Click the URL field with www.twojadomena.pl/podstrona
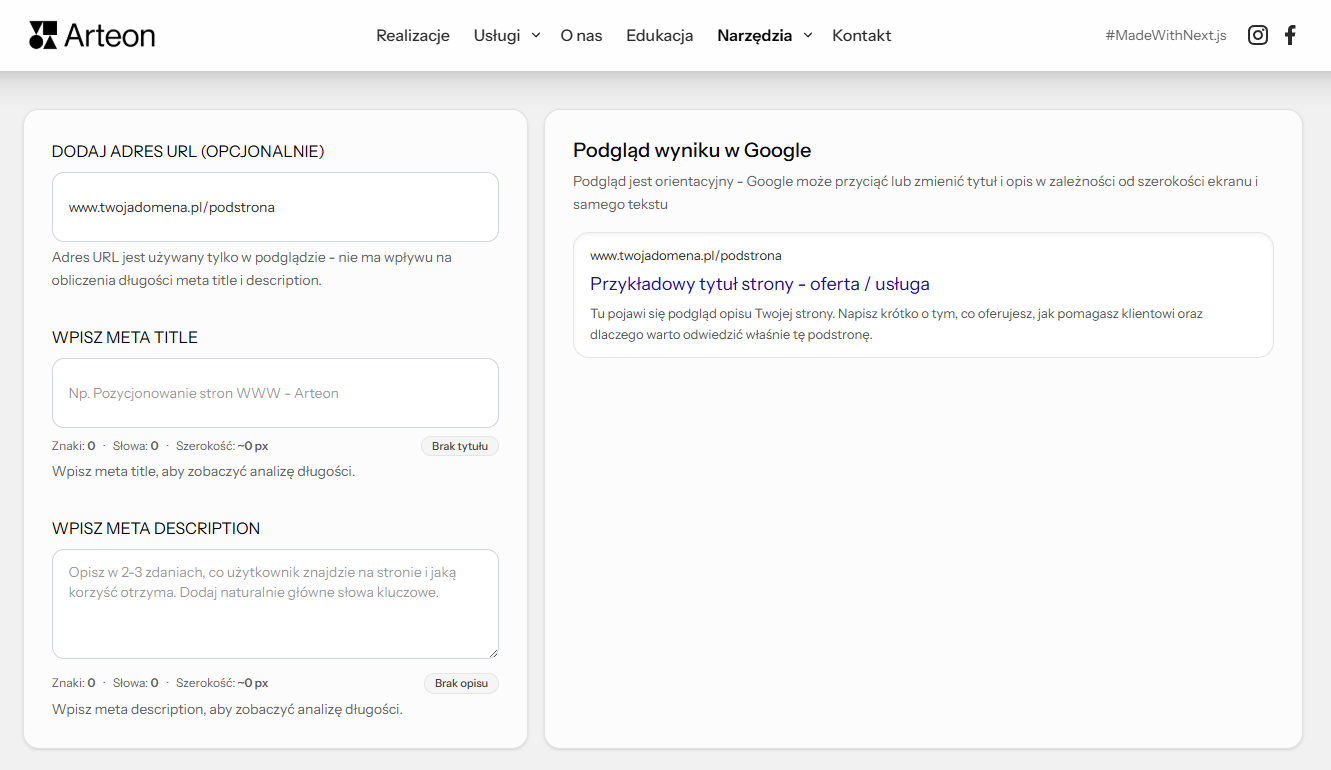Viewport: 1331px width, 770px height. pos(275,207)
